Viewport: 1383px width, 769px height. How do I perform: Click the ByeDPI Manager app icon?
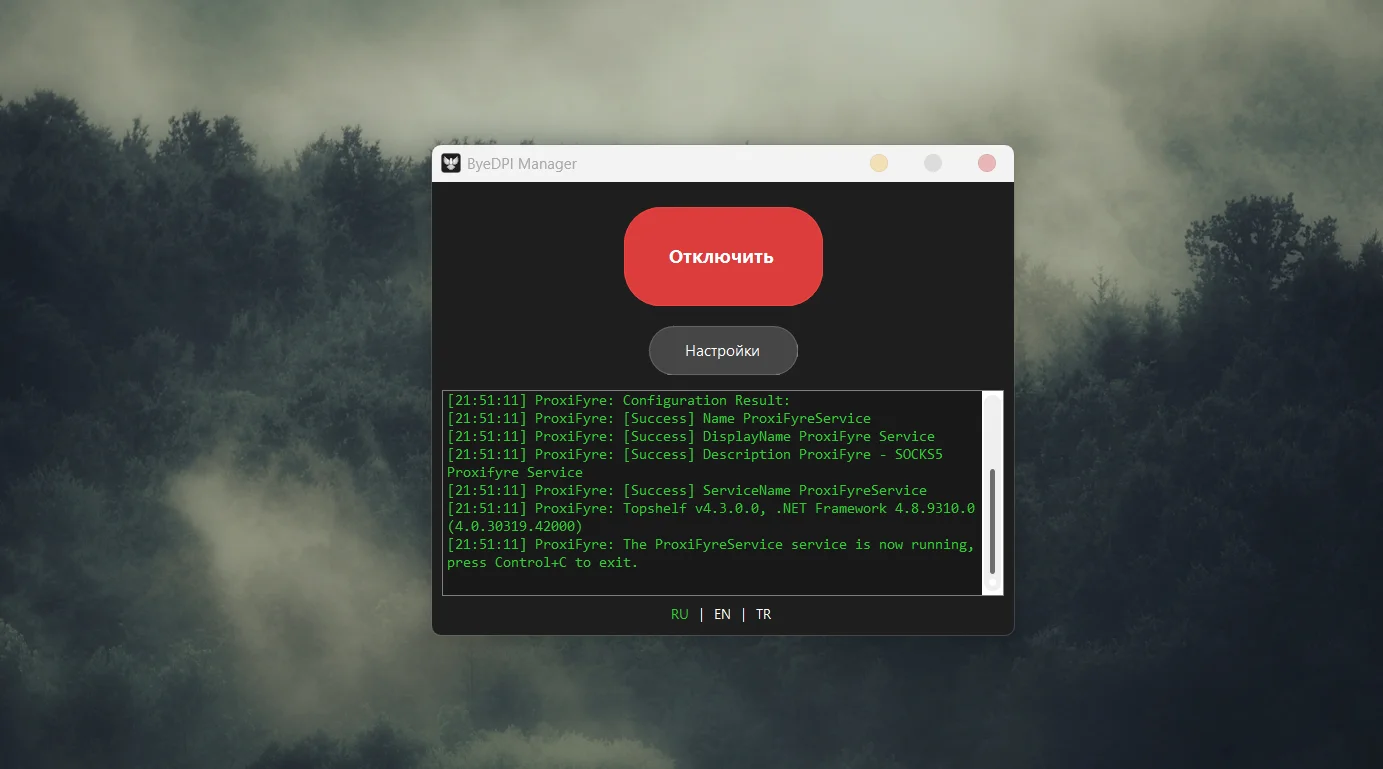pyautogui.click(x=450, y=163)
